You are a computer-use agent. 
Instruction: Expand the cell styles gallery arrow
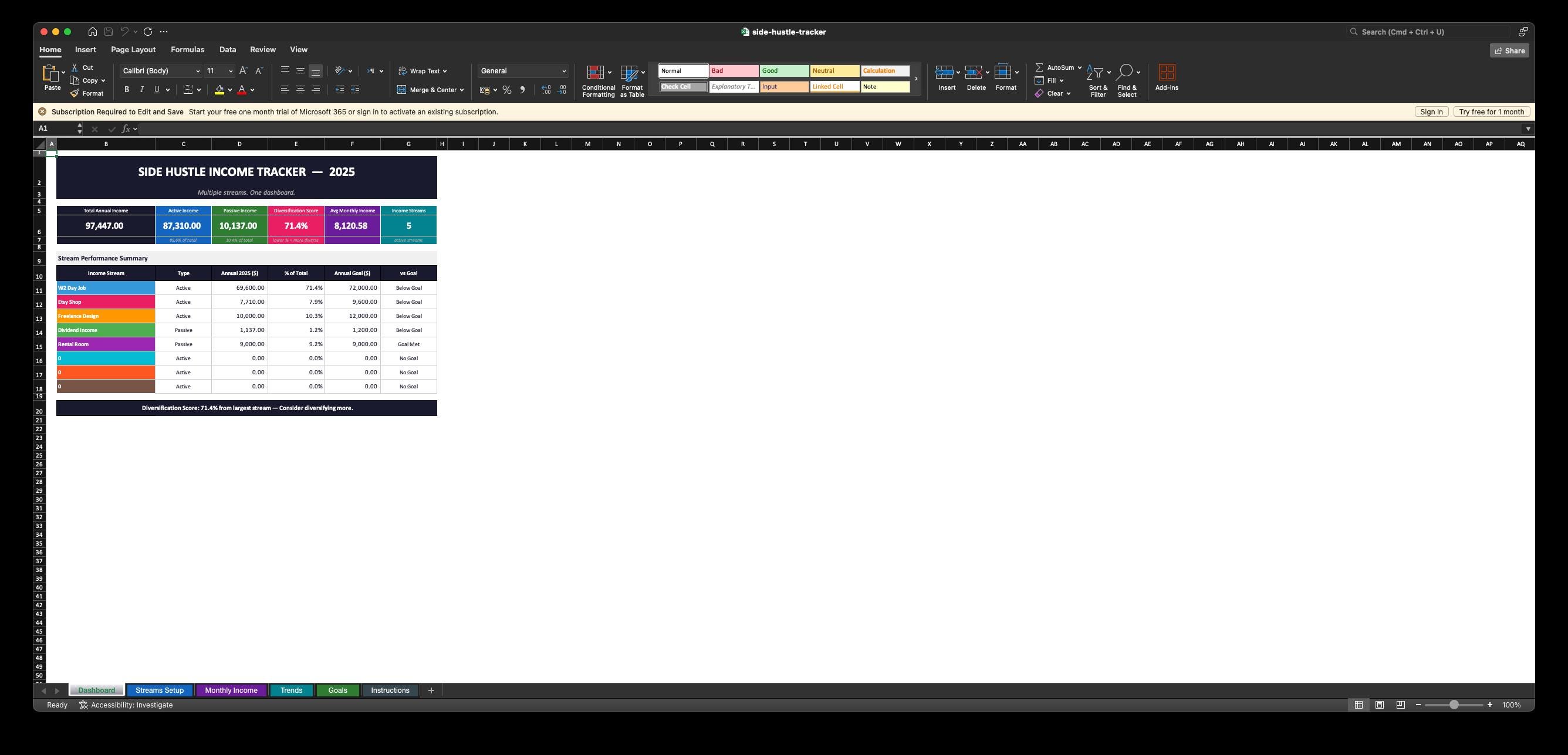[915, 79]
